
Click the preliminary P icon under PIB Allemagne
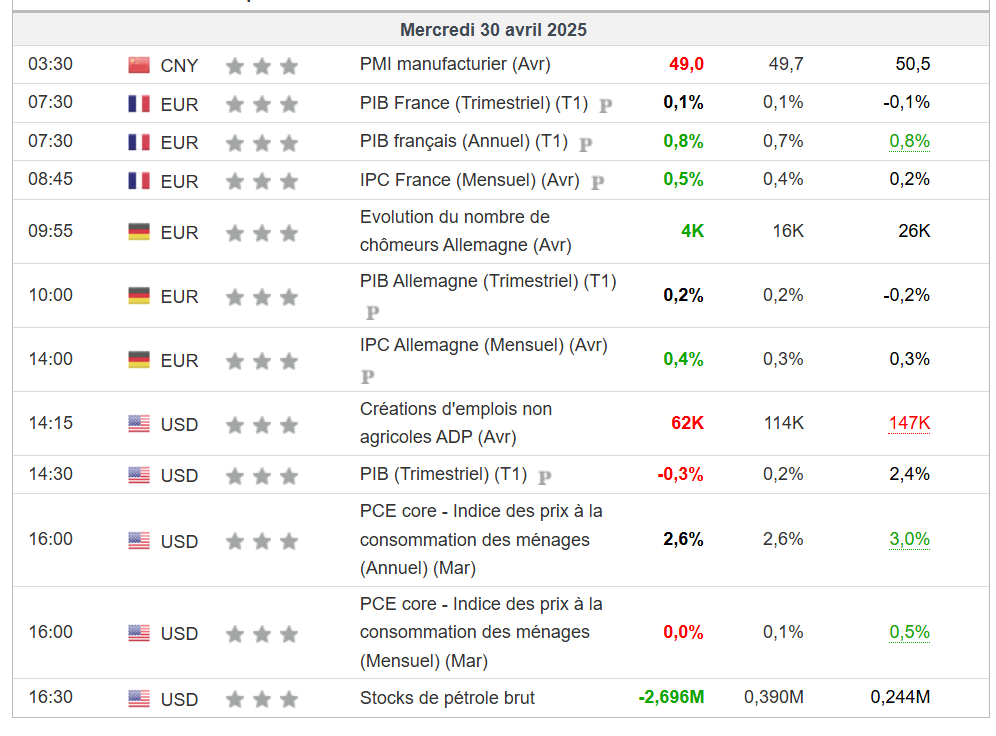372,312
